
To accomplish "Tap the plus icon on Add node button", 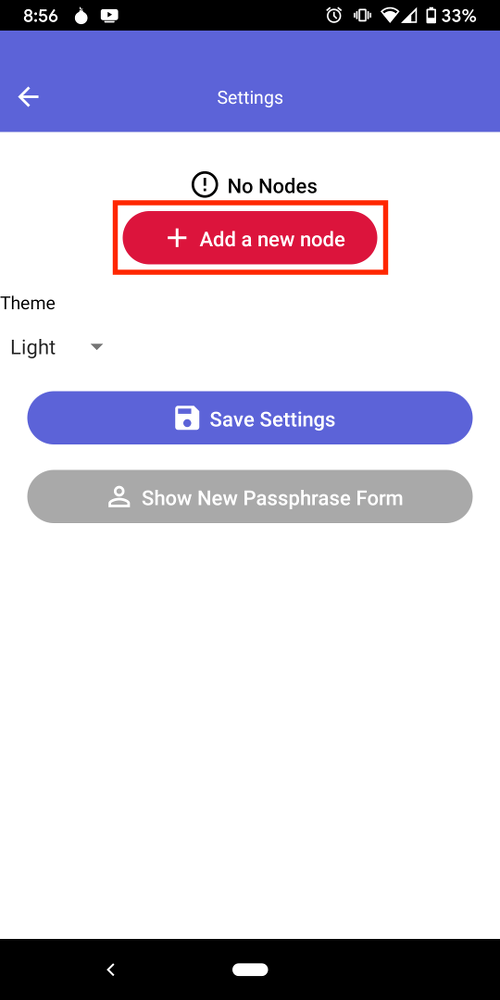I will click(x=177, y=238).
